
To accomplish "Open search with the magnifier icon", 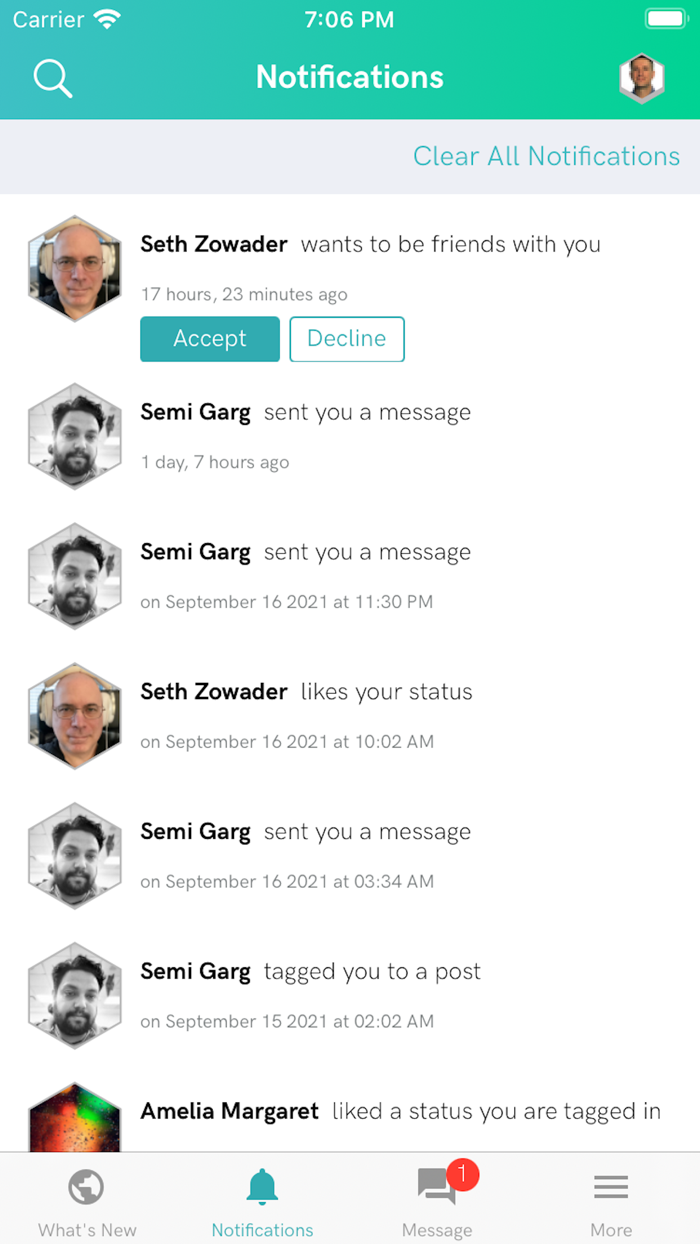I will point(53,78).
